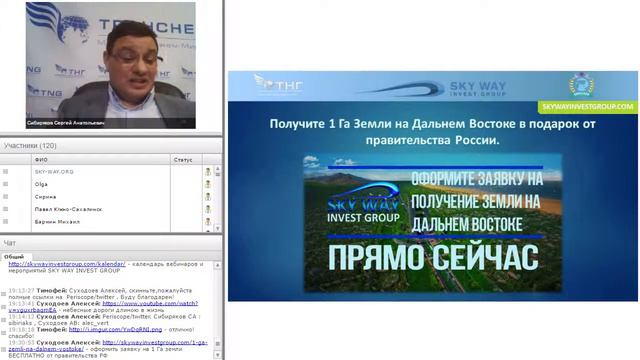Click gray square icon beside Павел Южно-Сахалинск

5,209
